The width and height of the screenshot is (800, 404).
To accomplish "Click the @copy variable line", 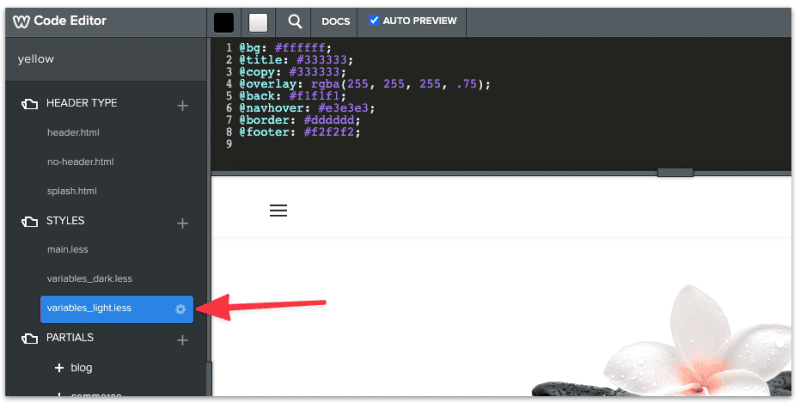I will [x=293, y=72].
